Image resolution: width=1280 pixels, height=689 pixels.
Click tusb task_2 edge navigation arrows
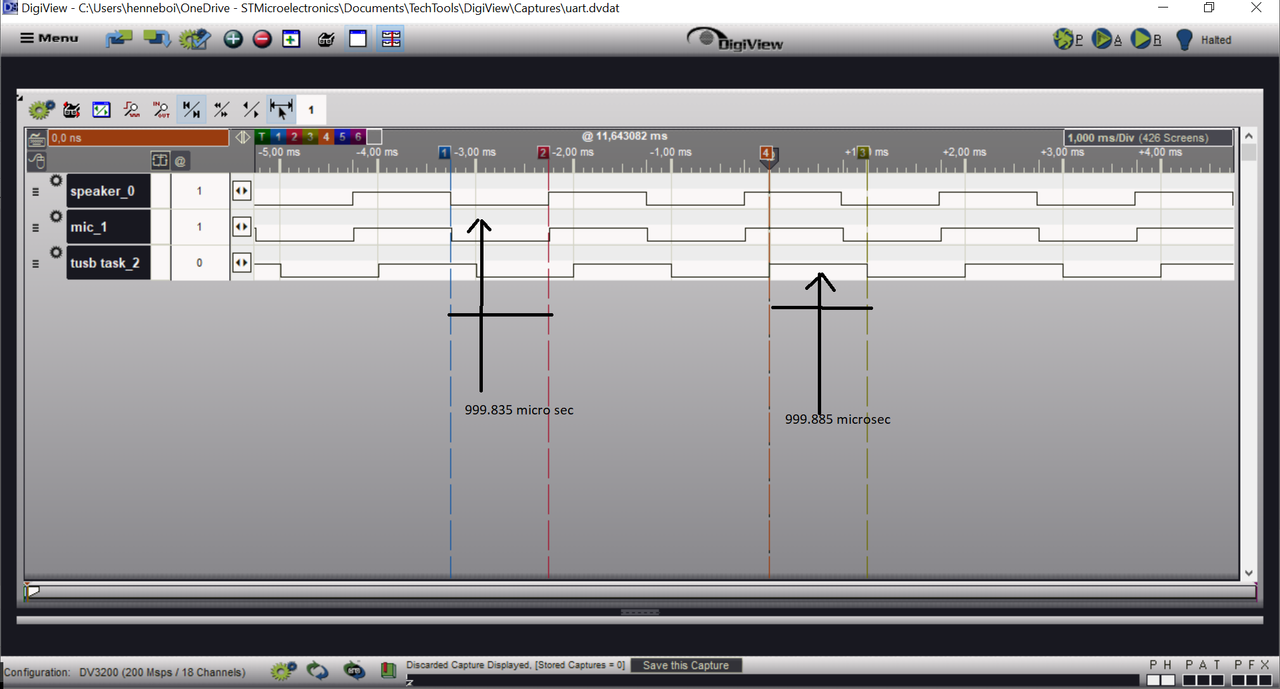coord(241,263)
